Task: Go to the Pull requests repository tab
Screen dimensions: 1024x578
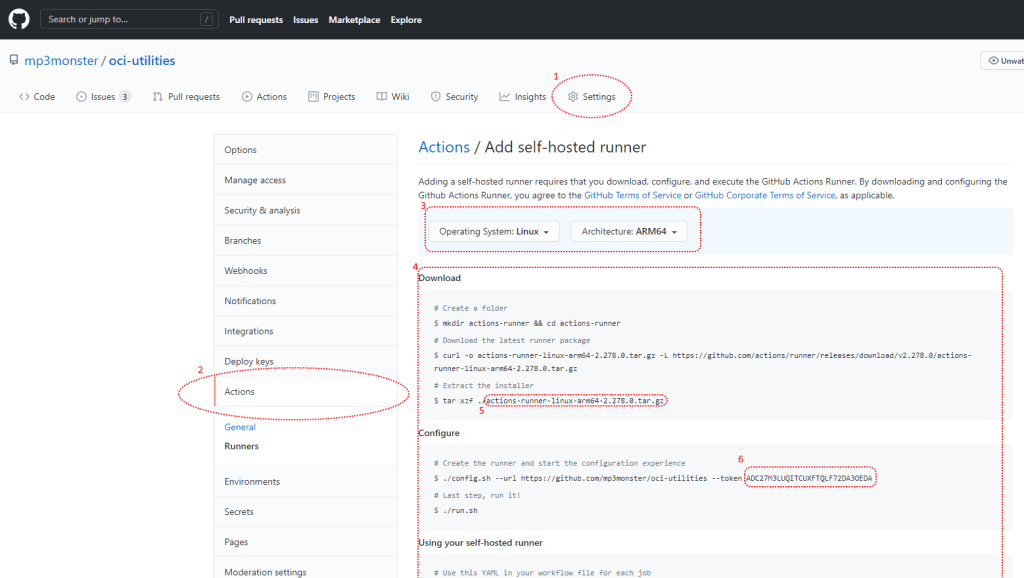Action: 186,97
